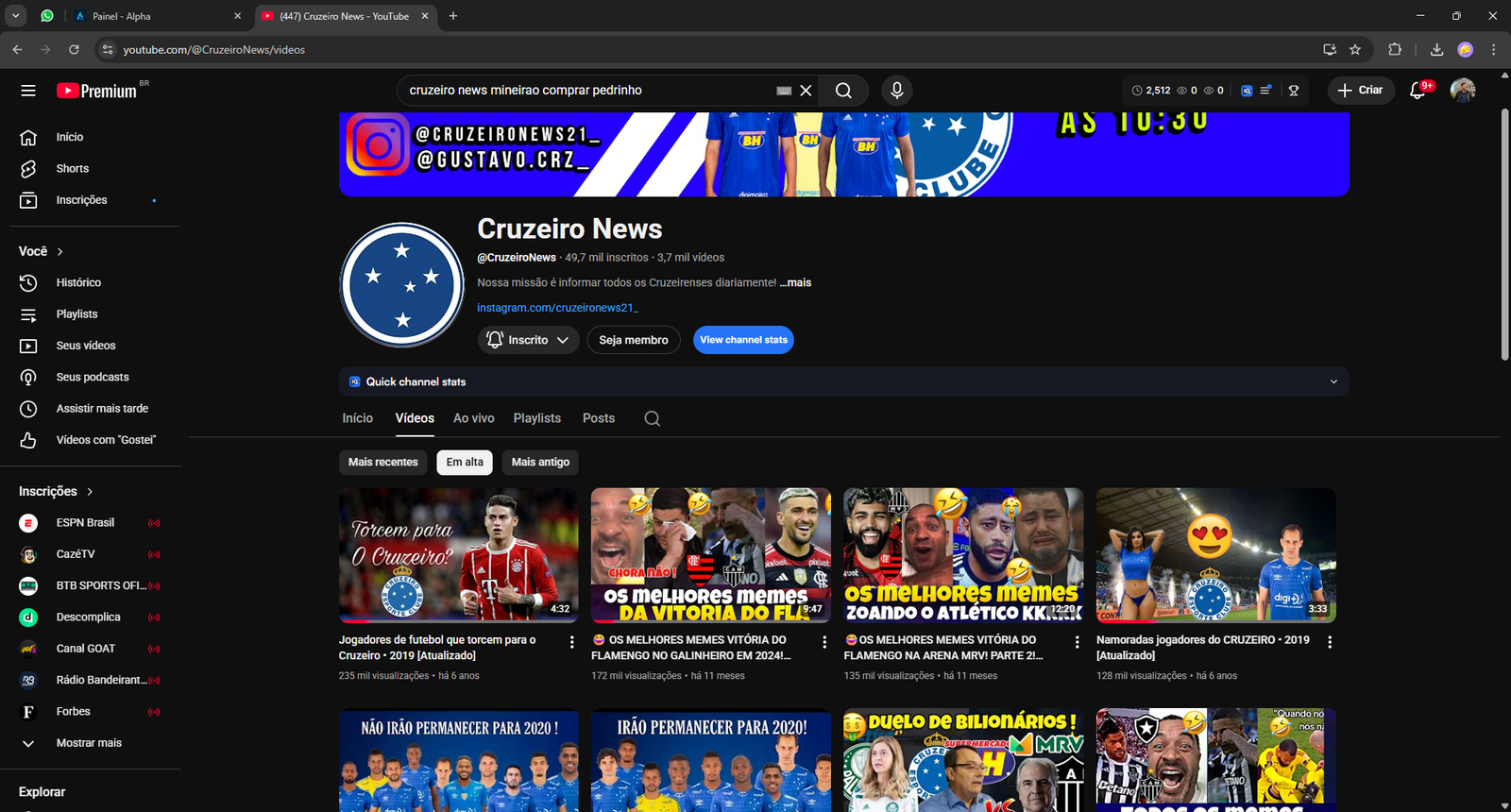Click View channel stats button
The image size is (1511, 812).
[x=743, y=340]
